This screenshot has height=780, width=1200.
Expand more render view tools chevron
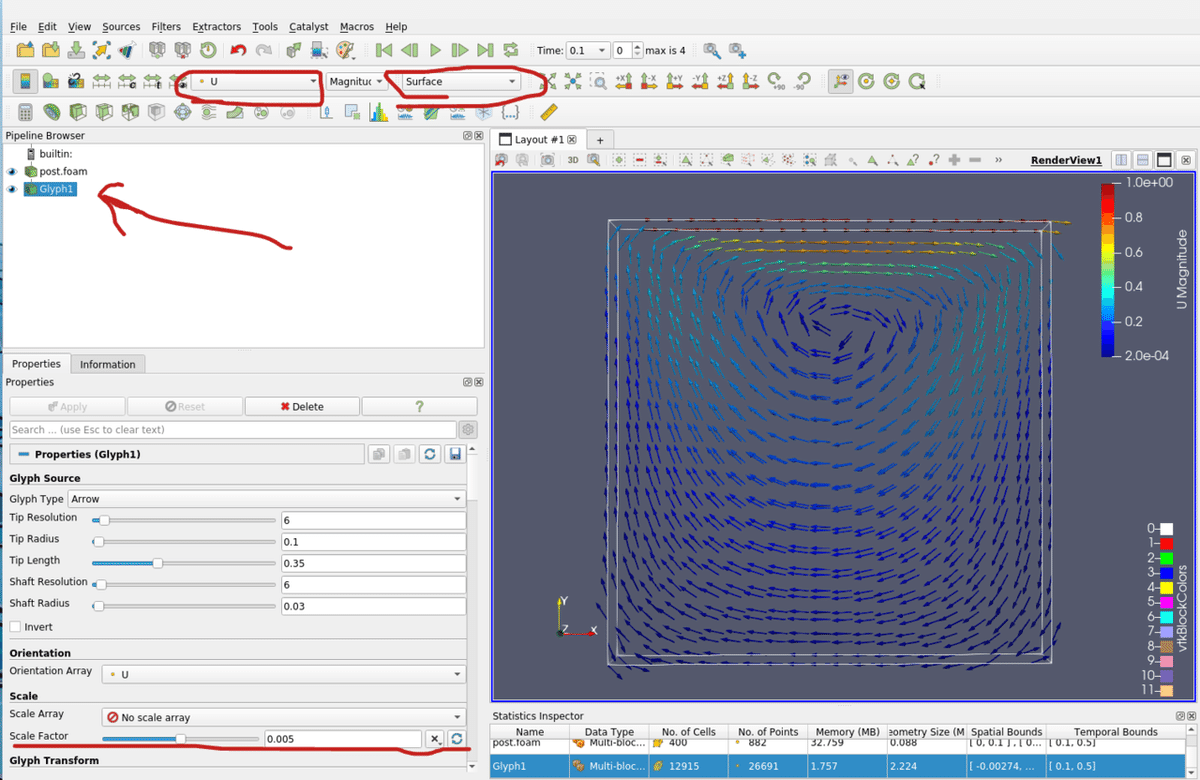tap(998, 160)
